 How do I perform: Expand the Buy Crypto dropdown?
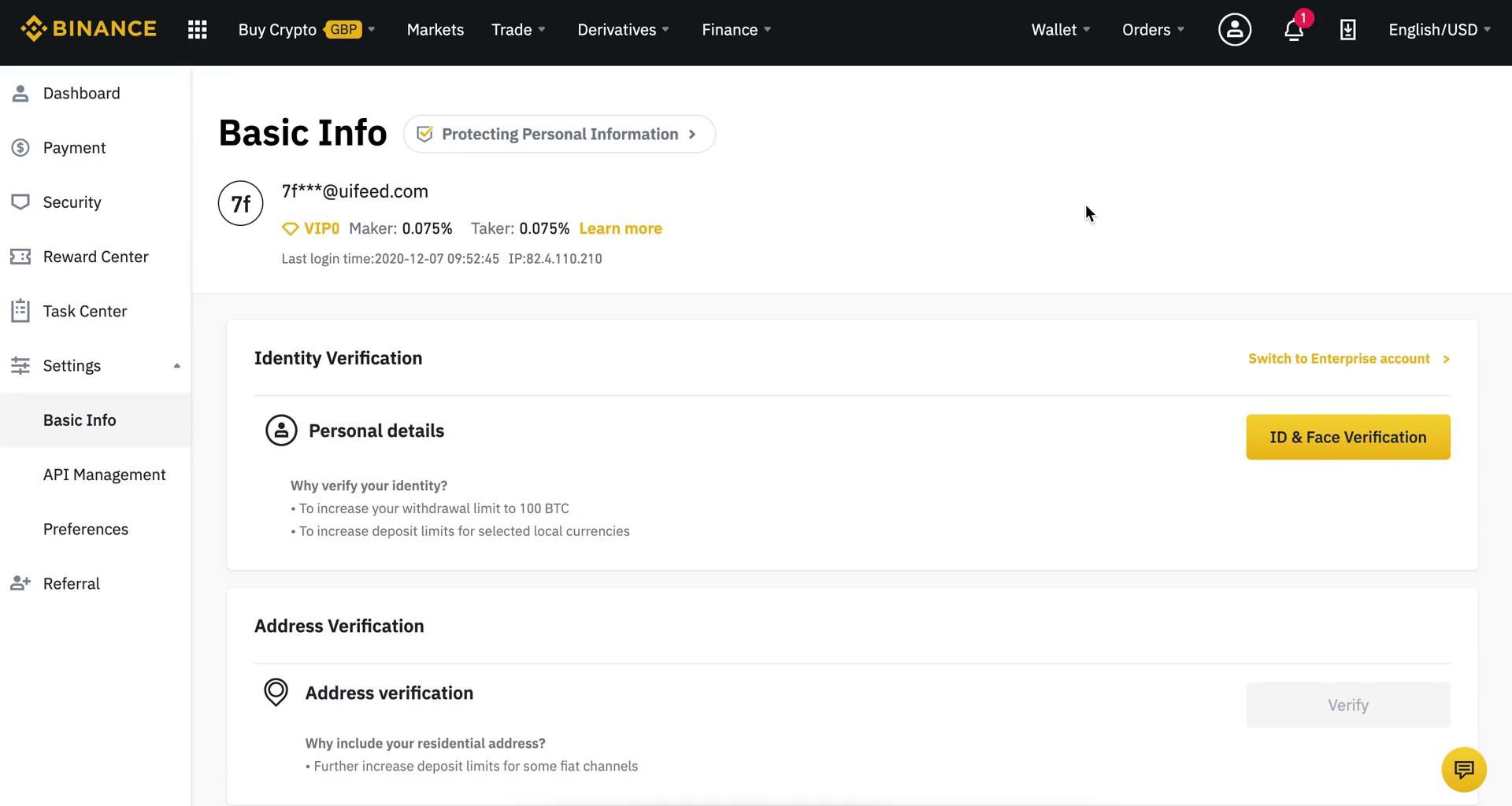click(x=307, y=30)
